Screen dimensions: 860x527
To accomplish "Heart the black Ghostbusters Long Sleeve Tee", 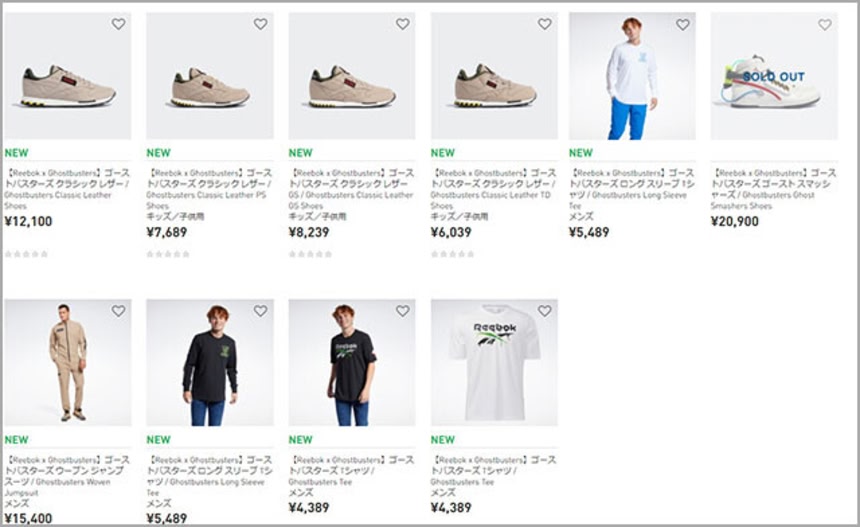I will click(260, 311).
